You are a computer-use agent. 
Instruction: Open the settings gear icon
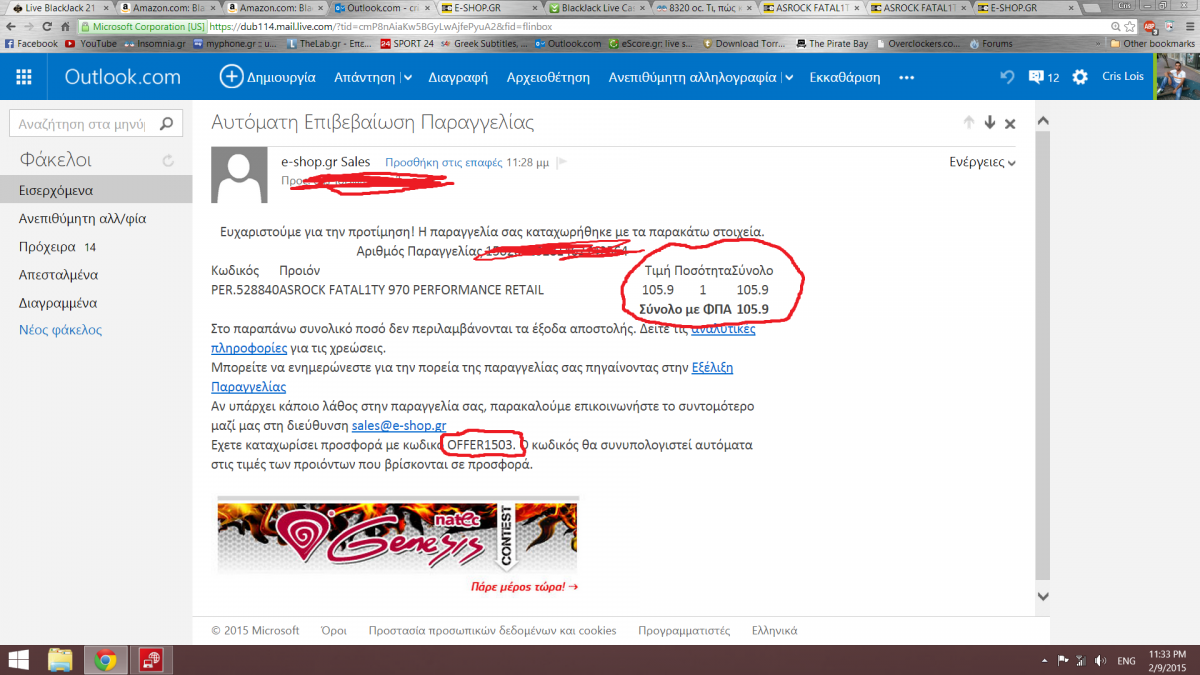point(1080,77)
